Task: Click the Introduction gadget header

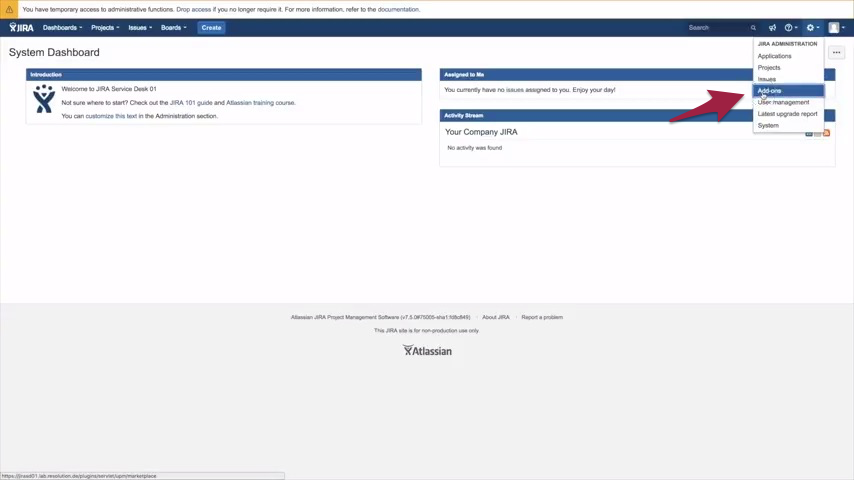Action: point(224,75)
